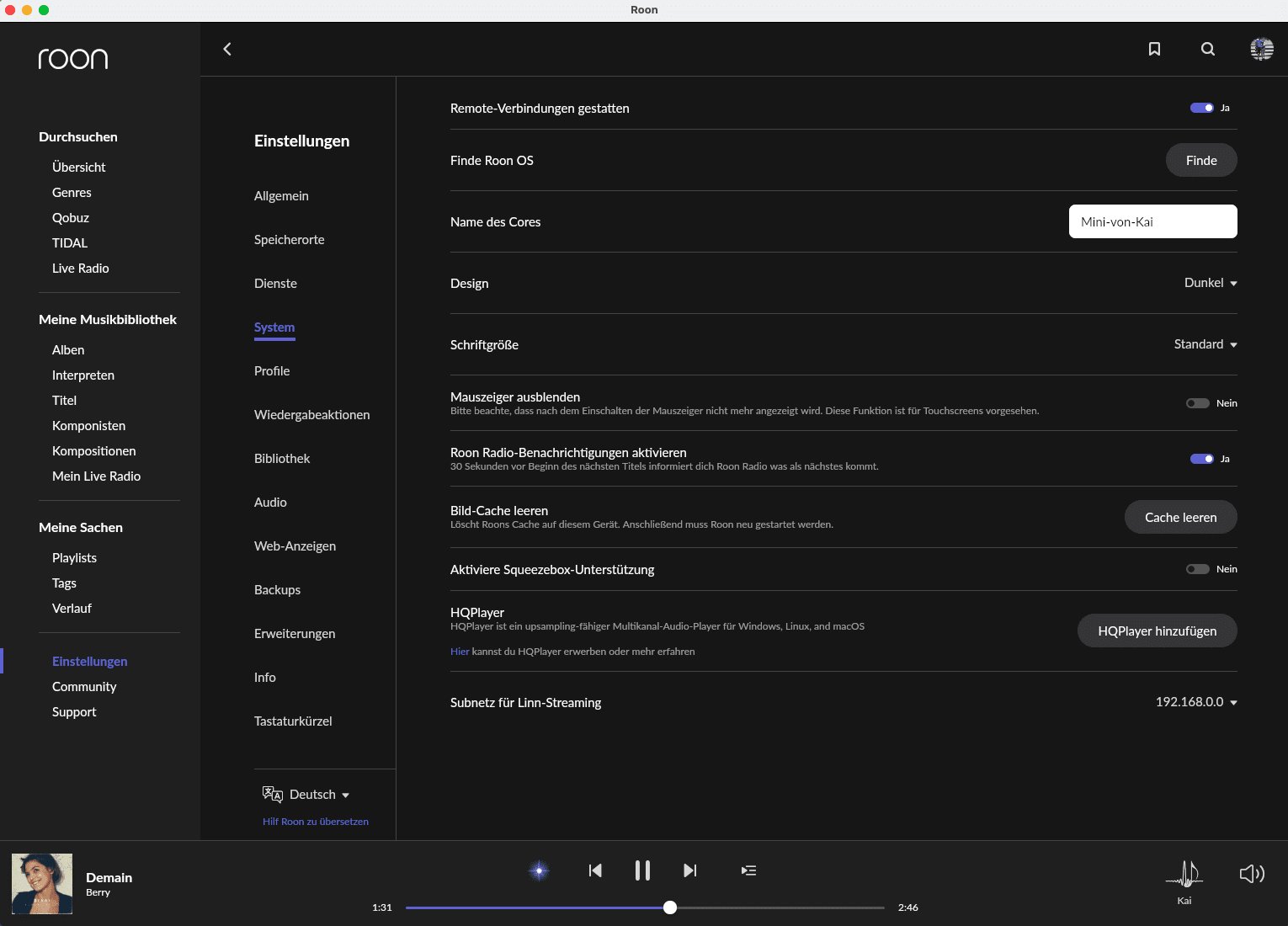The height and width of the screenshot is (926, 1288).
Task: Open Qobuz in the sidebar
Action: [71, 218]
